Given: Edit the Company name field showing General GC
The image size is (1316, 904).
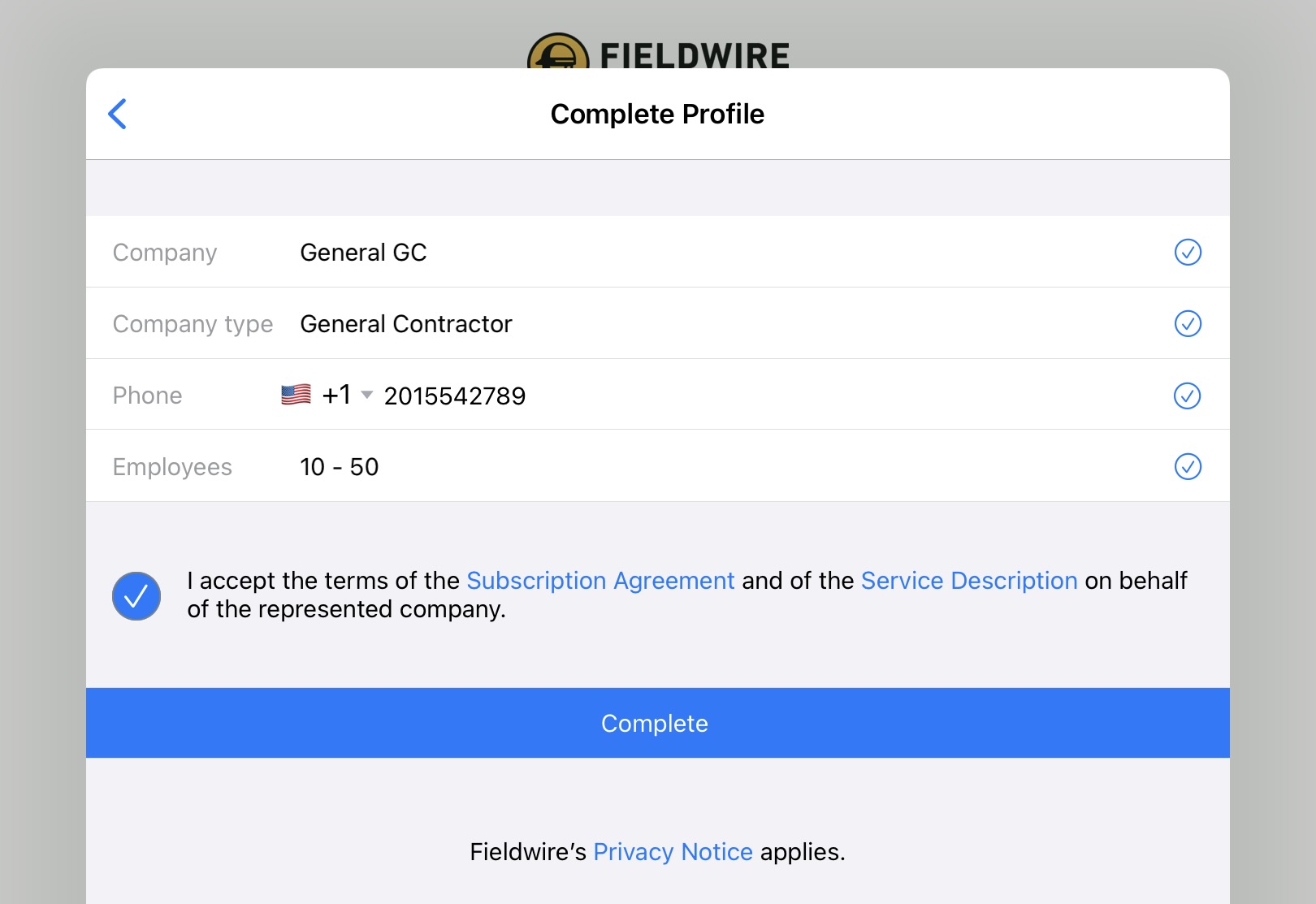Looking at the screenshot, I should (363, 252).
